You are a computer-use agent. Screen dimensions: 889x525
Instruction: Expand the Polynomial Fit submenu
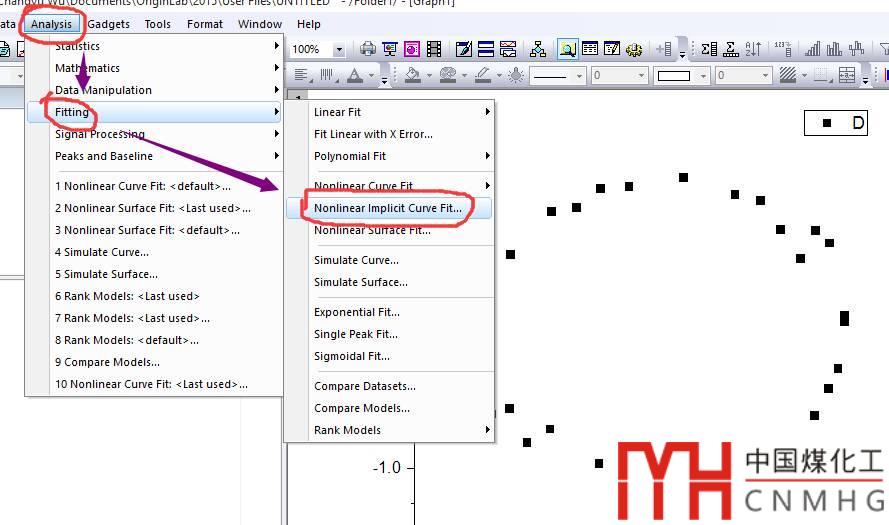coord(389,156)
